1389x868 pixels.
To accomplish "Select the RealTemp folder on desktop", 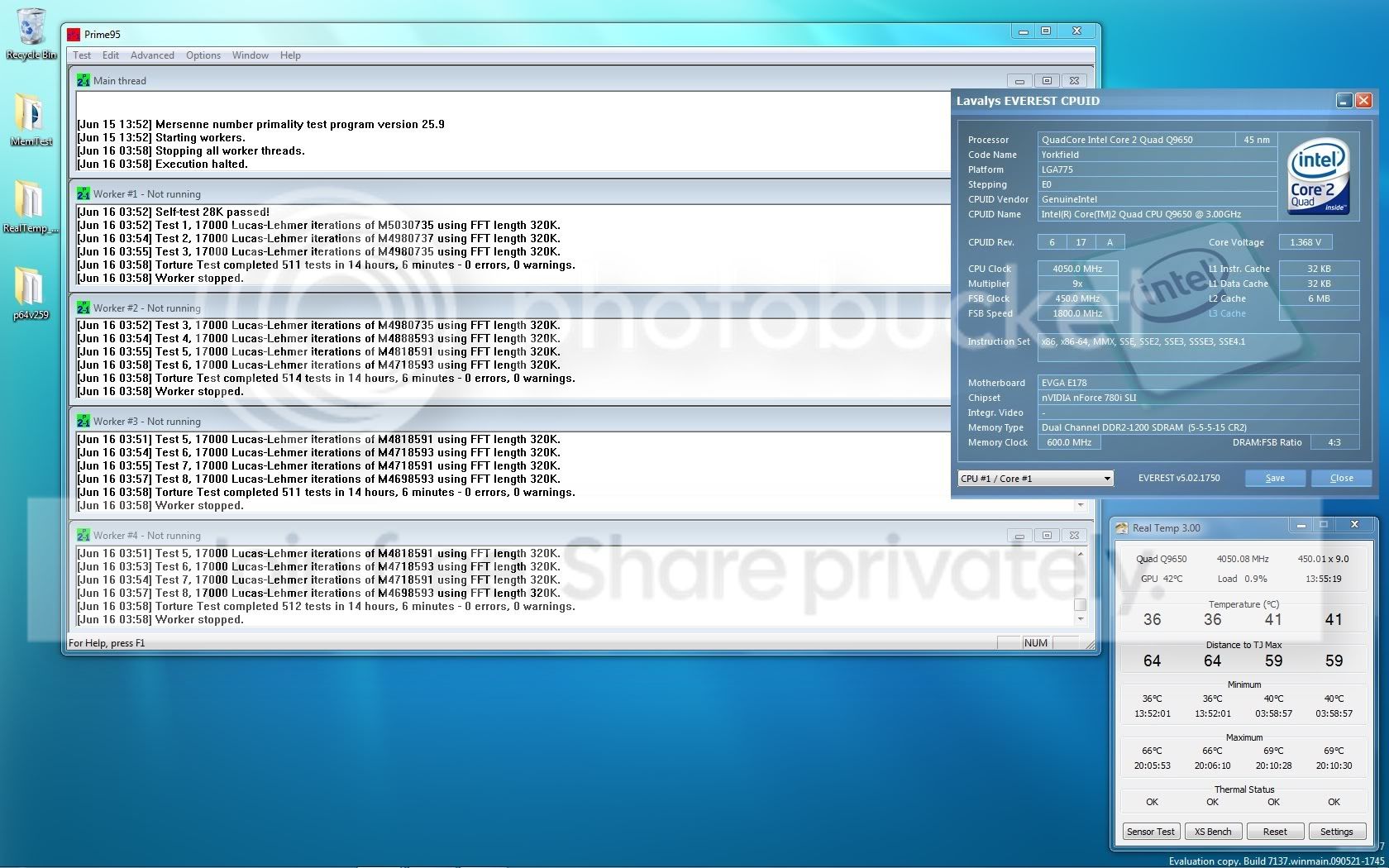I will pyautogui.click(x=31, y=207).
